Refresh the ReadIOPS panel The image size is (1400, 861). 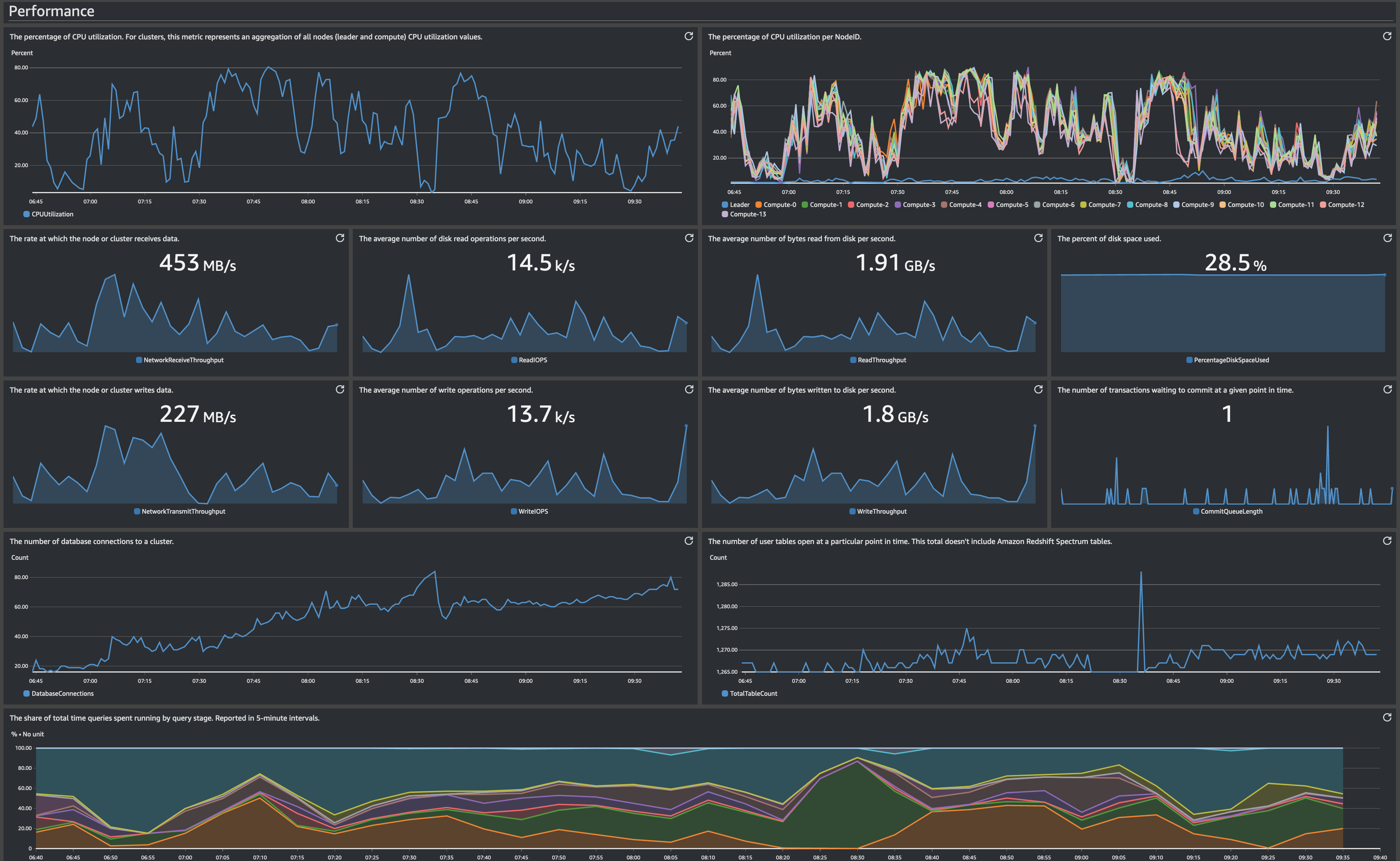tap(689, 238)
